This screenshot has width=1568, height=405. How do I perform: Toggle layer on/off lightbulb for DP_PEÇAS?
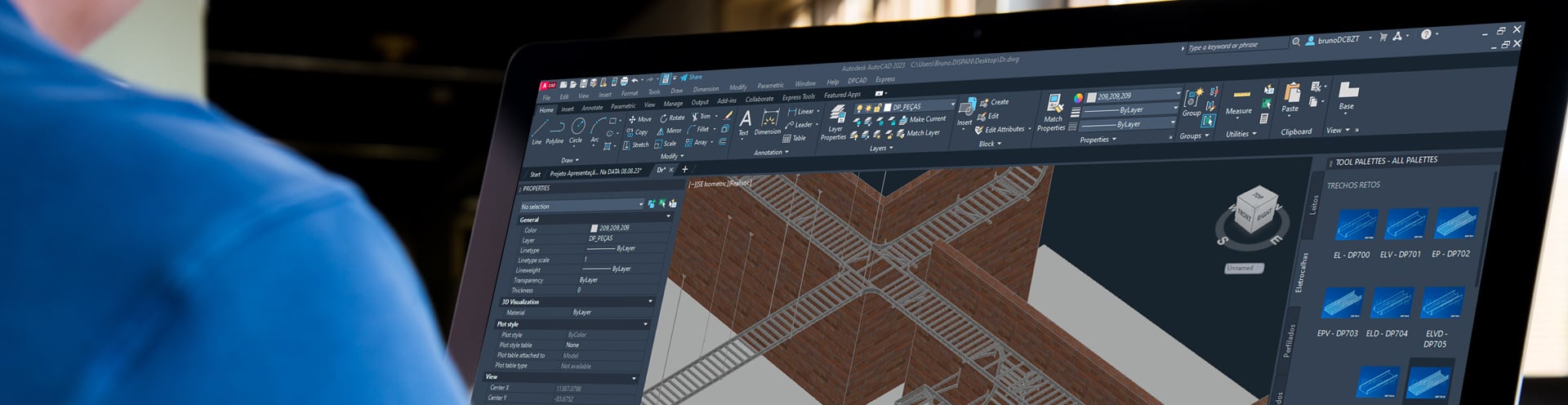point(859,109)
